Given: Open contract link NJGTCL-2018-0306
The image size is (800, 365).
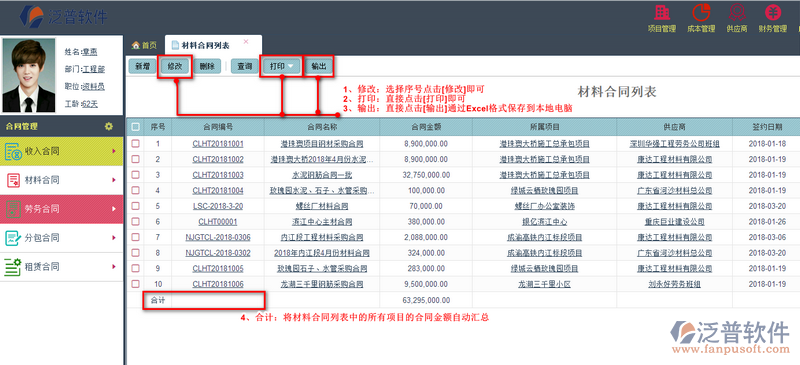Looking at the screenshot, I should (218, 237).
